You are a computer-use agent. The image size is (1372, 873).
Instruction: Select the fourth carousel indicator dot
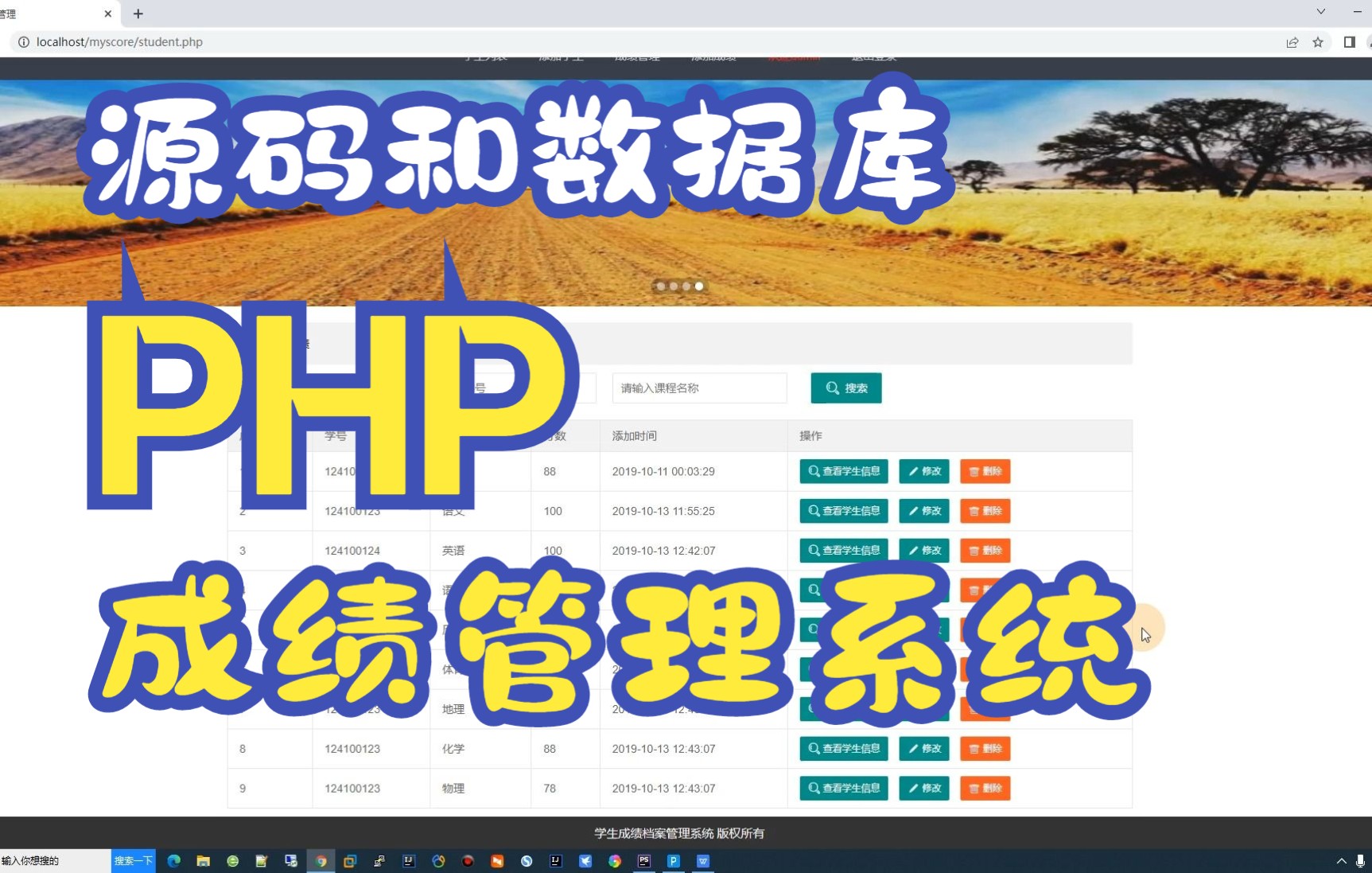pyautogui.click(x=698, y=286)
